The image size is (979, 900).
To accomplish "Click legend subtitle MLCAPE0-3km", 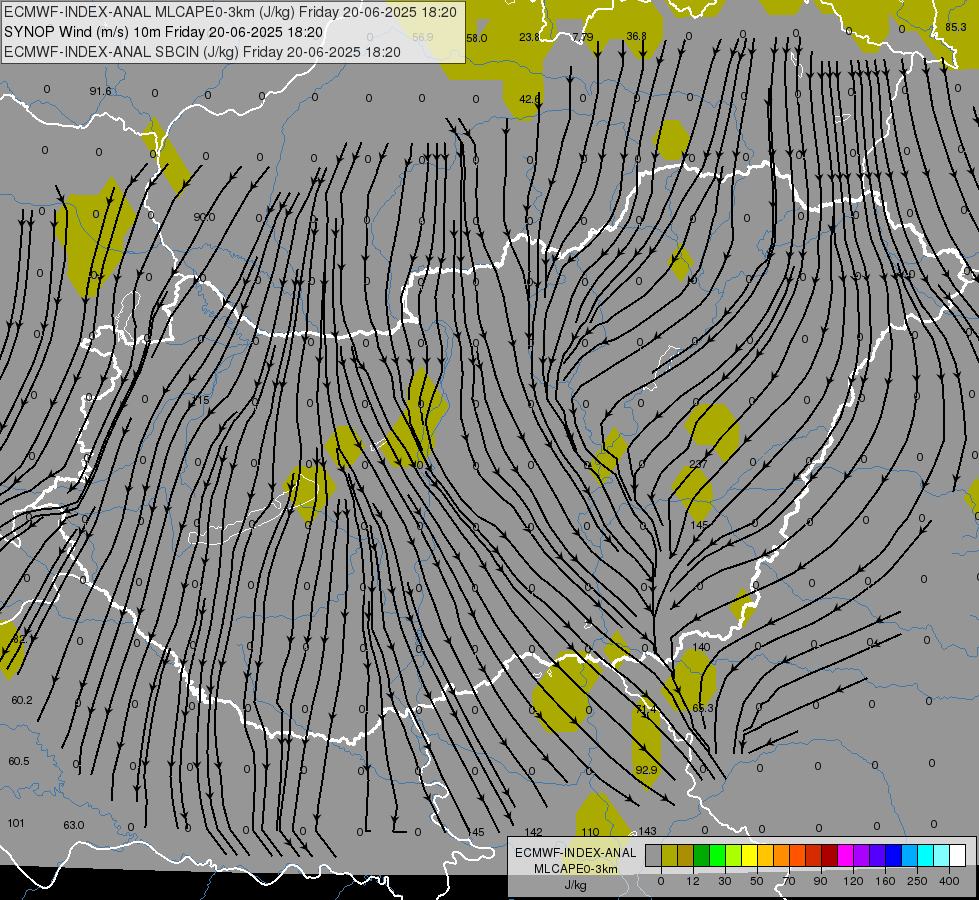I will coord(576,869).
